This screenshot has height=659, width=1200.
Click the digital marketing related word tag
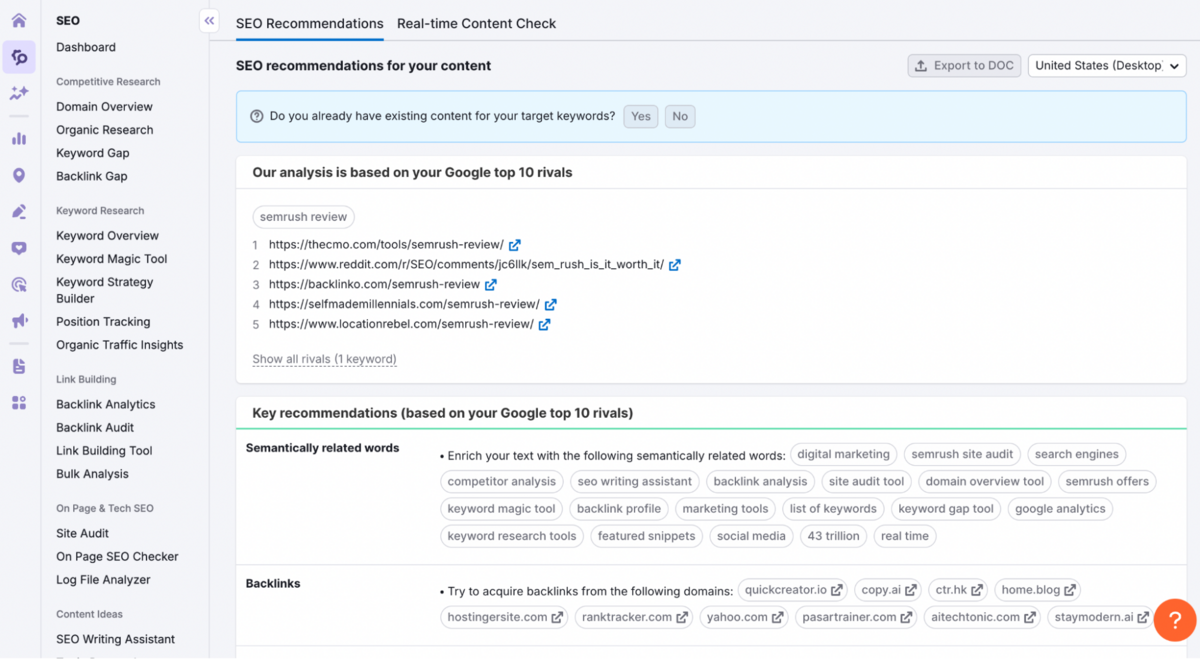(x=843, y=454)
